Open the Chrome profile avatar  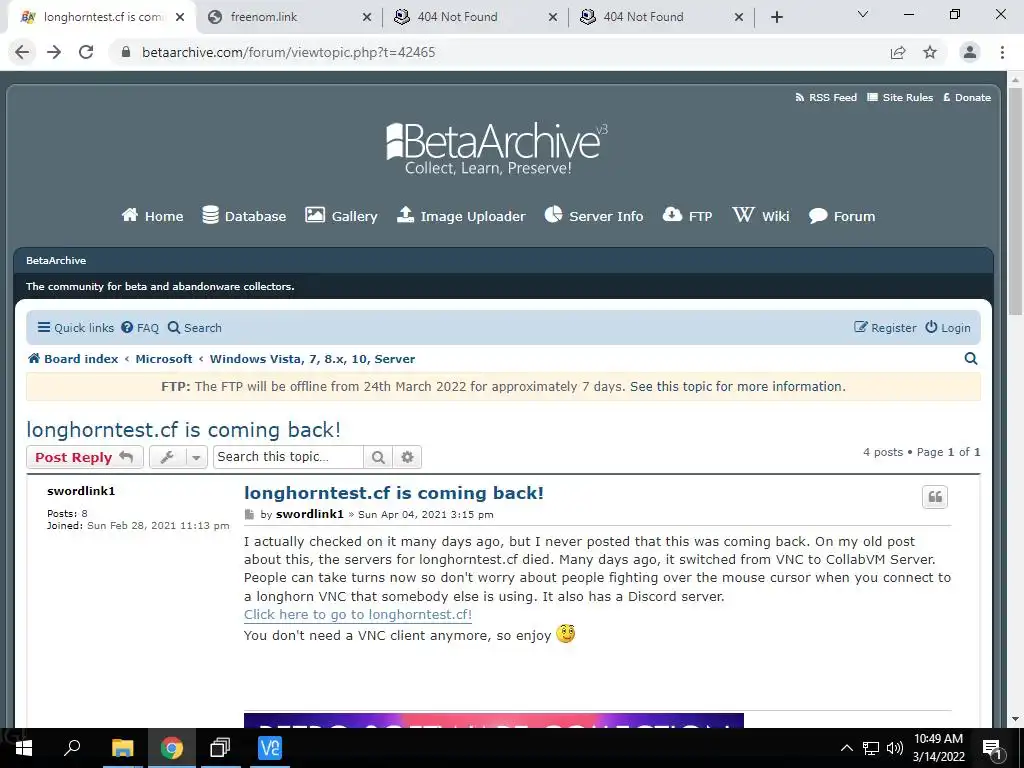970,52
